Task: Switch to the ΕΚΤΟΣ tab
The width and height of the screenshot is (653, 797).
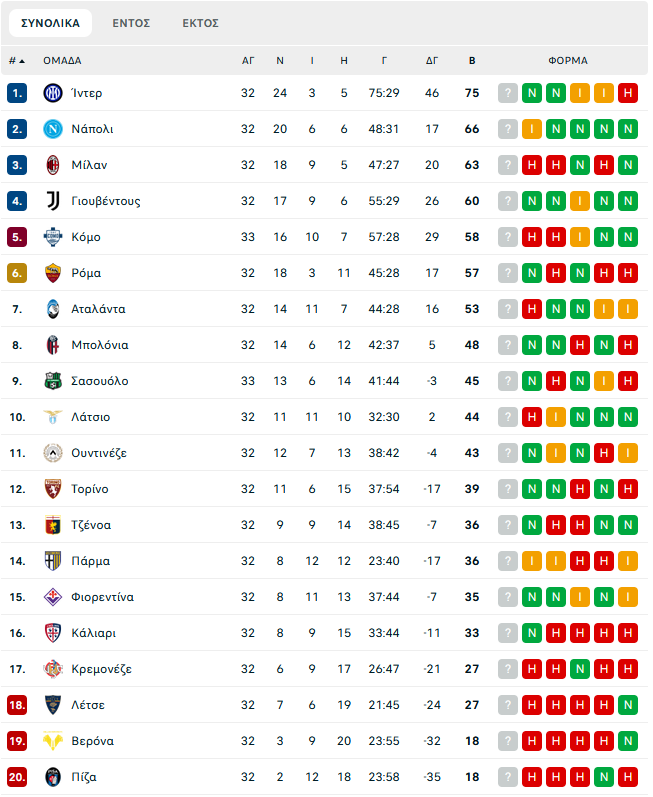Action: pyautogui.click(x=200, y=23)
